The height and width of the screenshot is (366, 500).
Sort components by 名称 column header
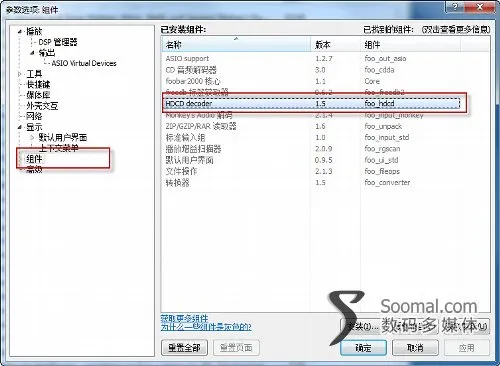pyautogui.click(x=236, y=45)
